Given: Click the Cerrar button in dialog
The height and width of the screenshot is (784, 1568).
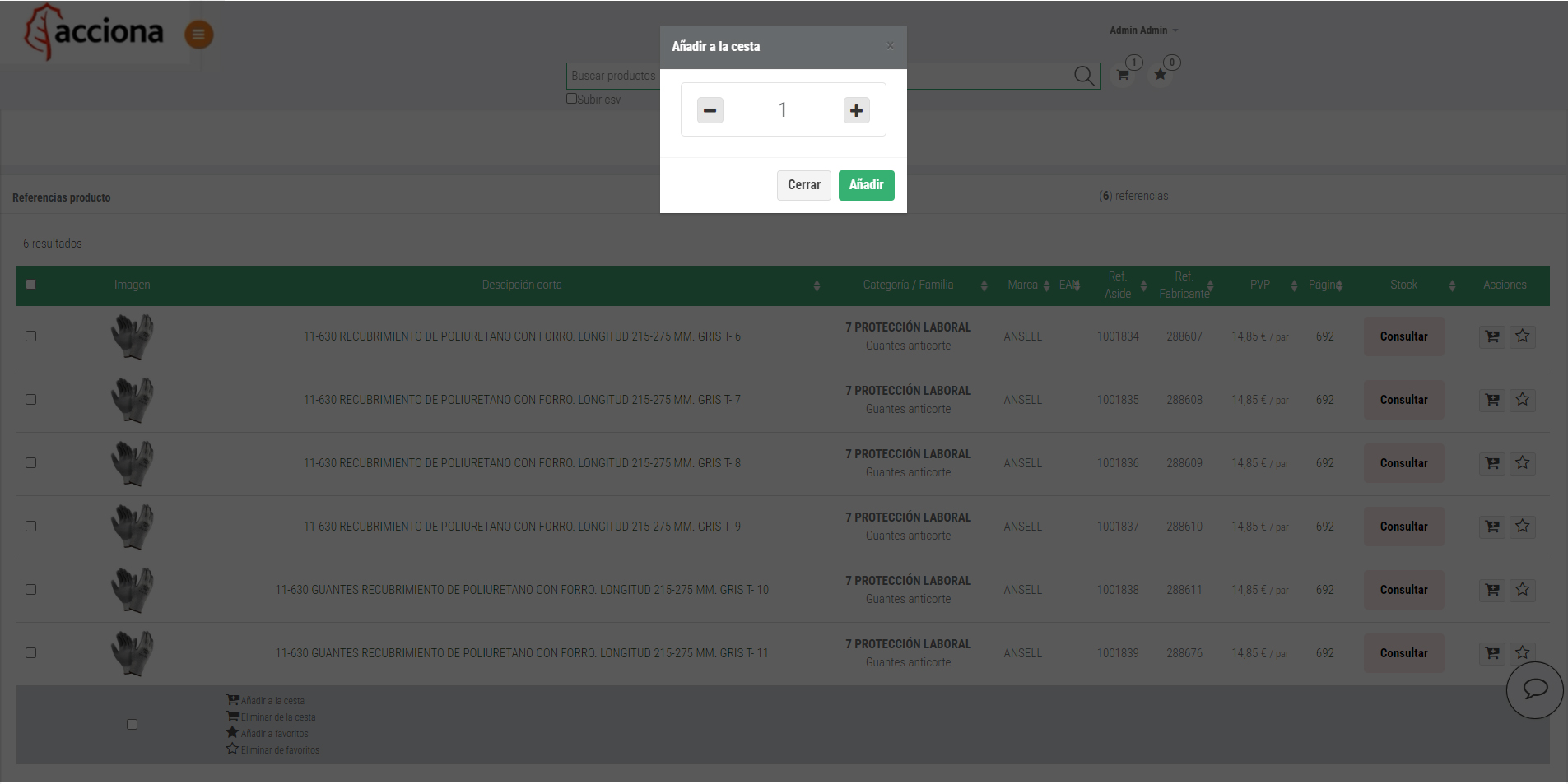Looking at the screenshot, I should pos(803,185).
